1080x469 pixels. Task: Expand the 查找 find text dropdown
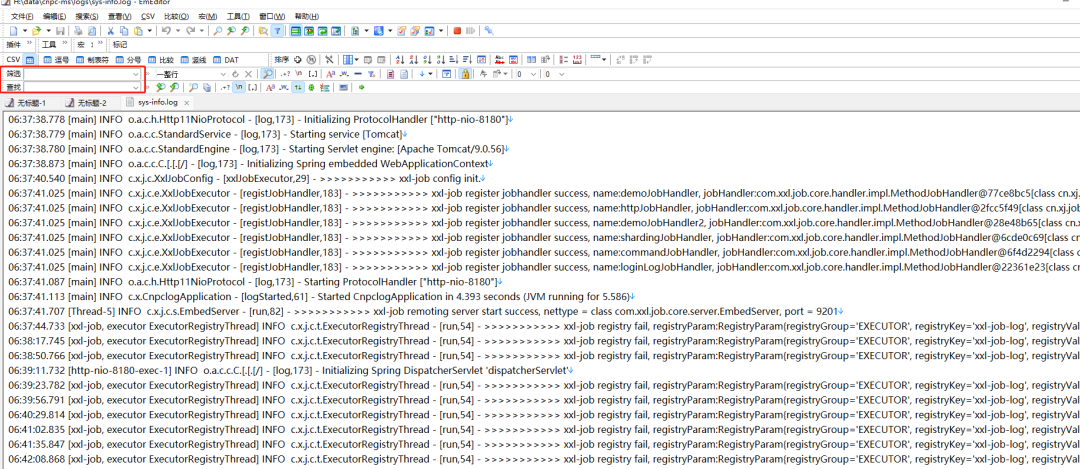136,87
